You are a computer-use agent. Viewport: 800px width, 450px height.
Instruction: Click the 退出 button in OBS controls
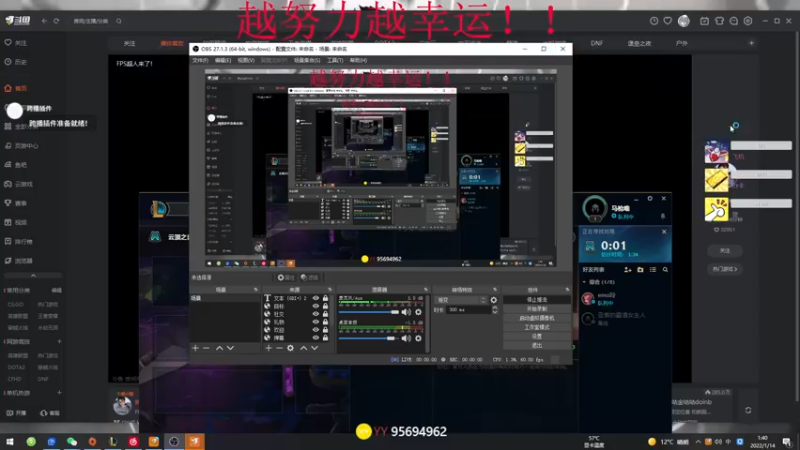pyautogui.click(x=536, y=345)
